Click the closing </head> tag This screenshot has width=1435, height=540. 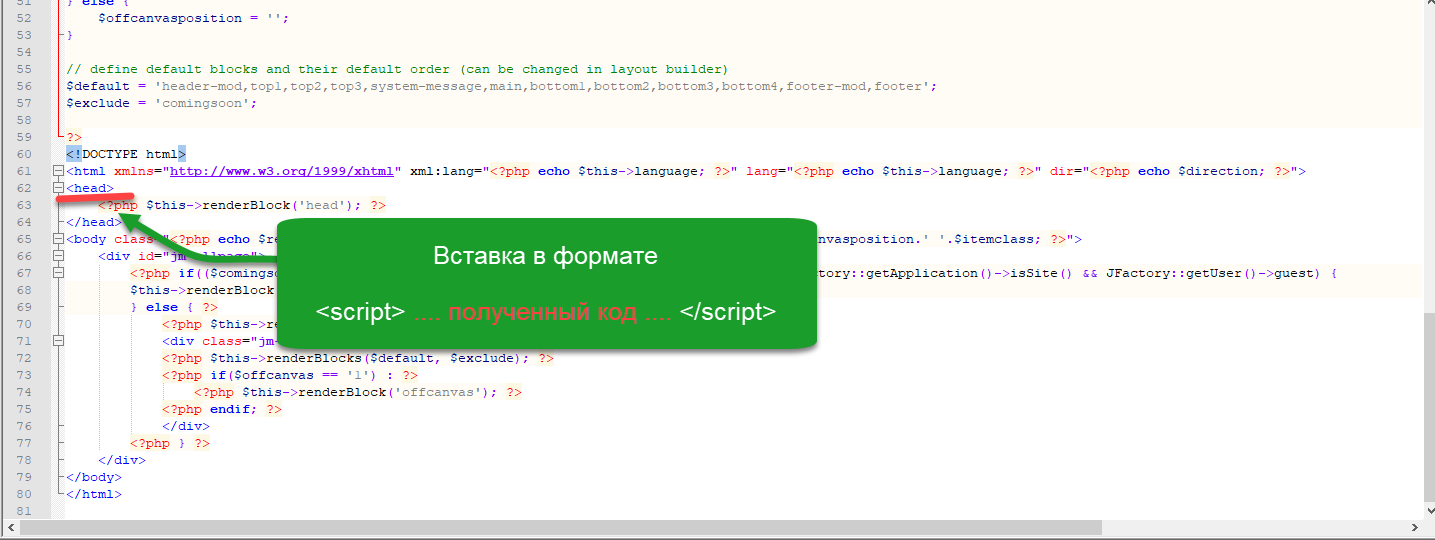point(94,222)
